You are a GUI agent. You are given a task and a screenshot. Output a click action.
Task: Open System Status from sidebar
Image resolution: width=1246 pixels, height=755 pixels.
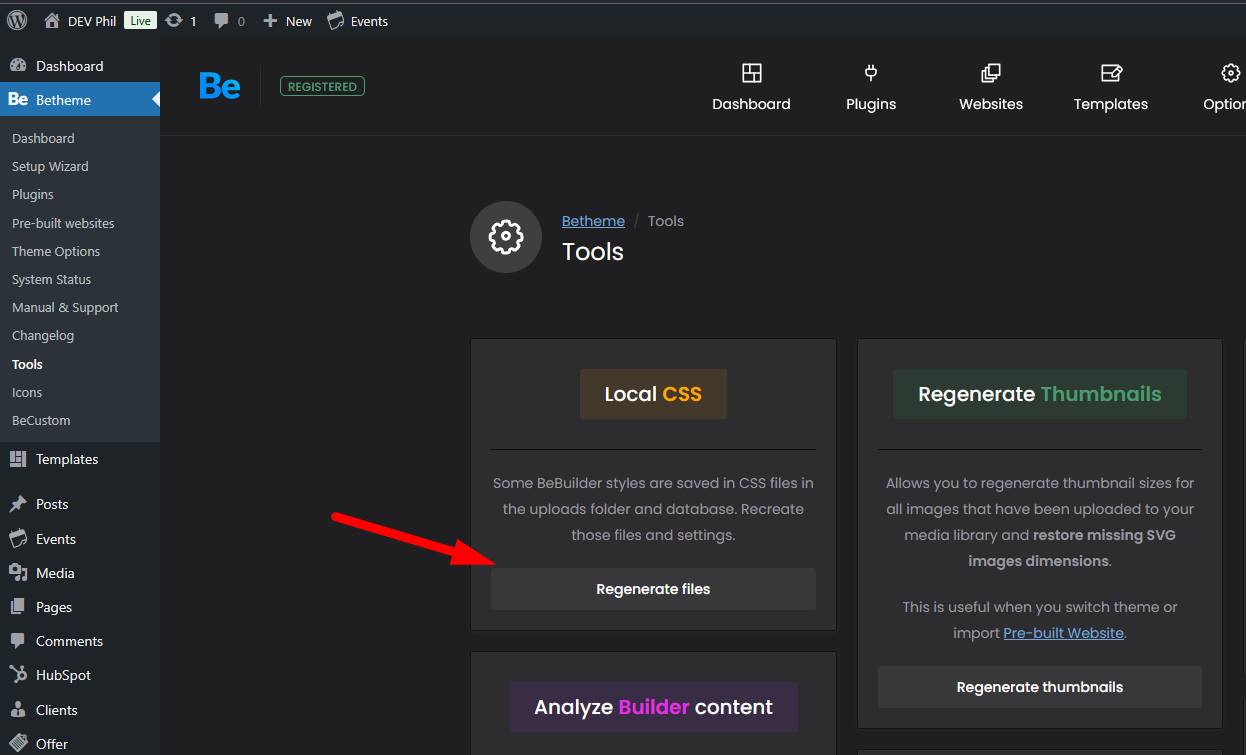[x=51, y=279]
